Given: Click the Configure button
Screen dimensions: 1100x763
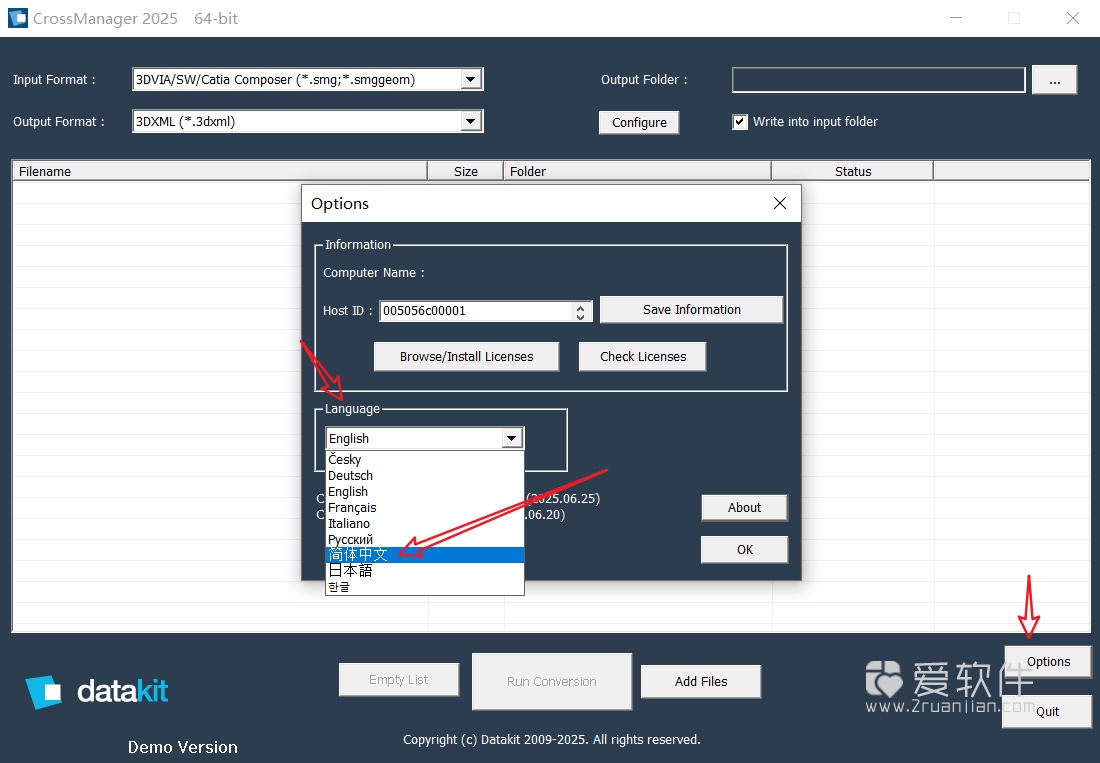Looking at the screenshot, I should (x=638, y=122).
